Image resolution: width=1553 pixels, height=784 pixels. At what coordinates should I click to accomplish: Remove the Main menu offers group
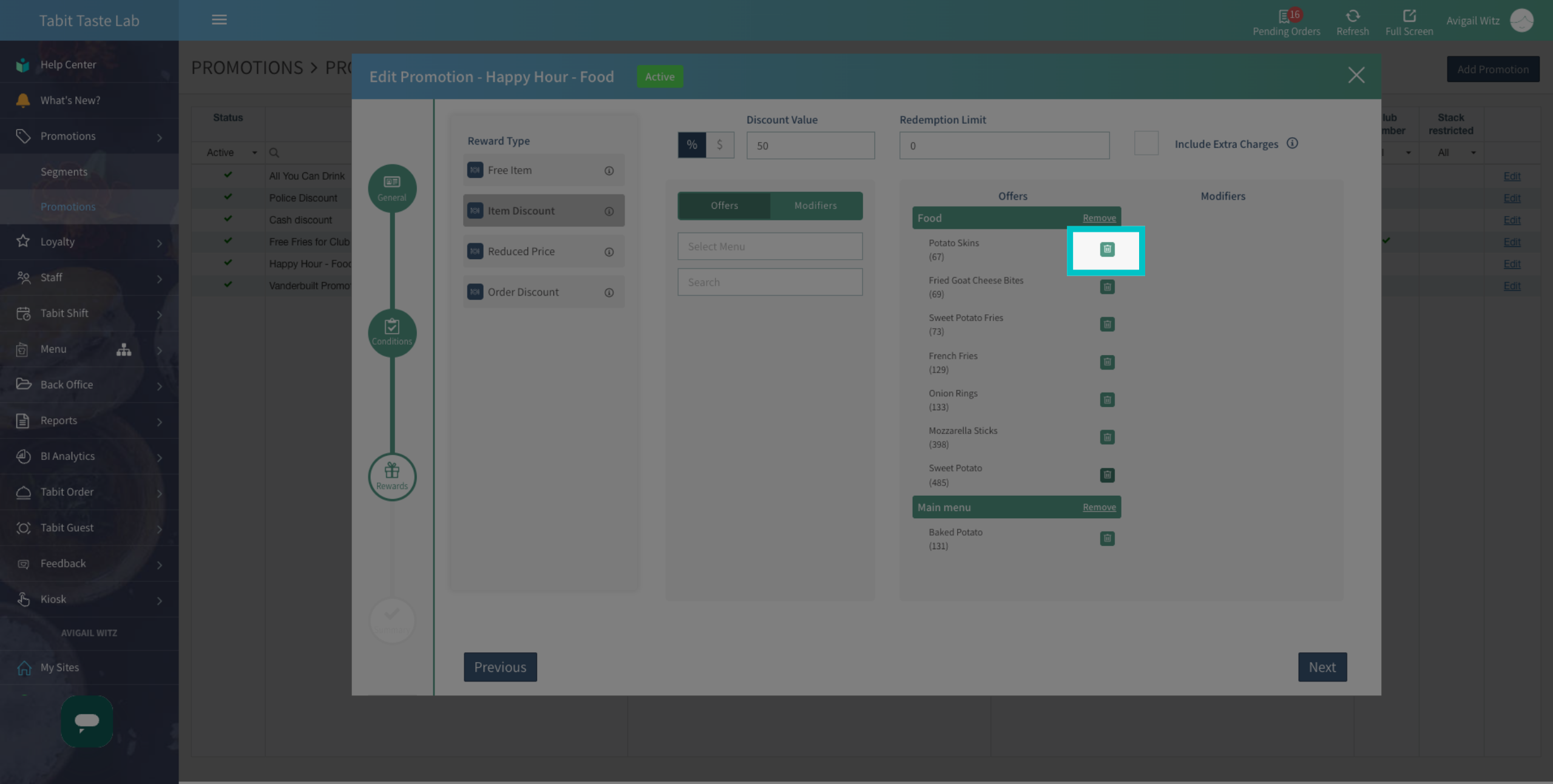[1098, 507]
